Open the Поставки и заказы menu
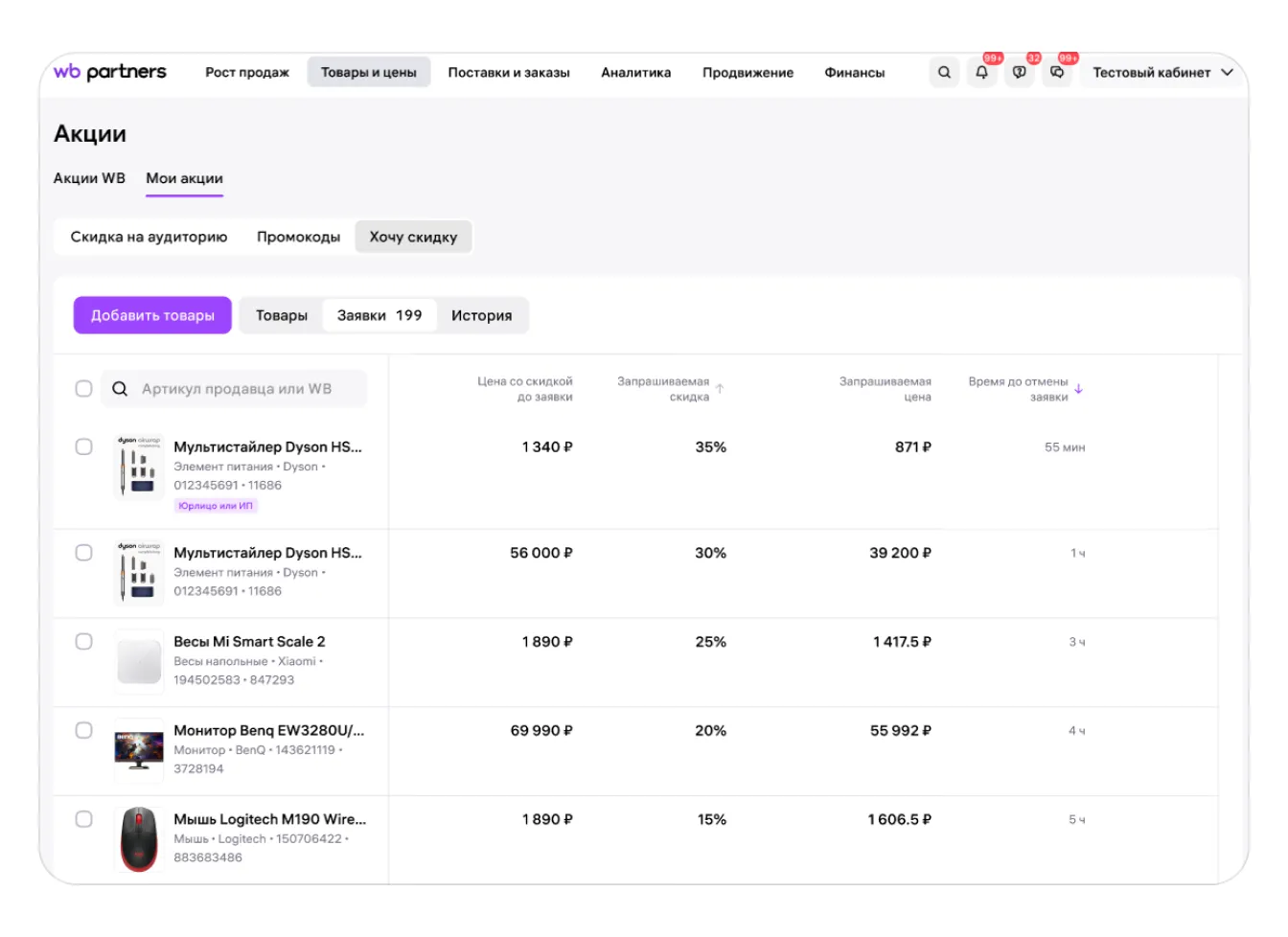Image resolution: width=1288 pixels, height=937 pixels. pos(509,73)
